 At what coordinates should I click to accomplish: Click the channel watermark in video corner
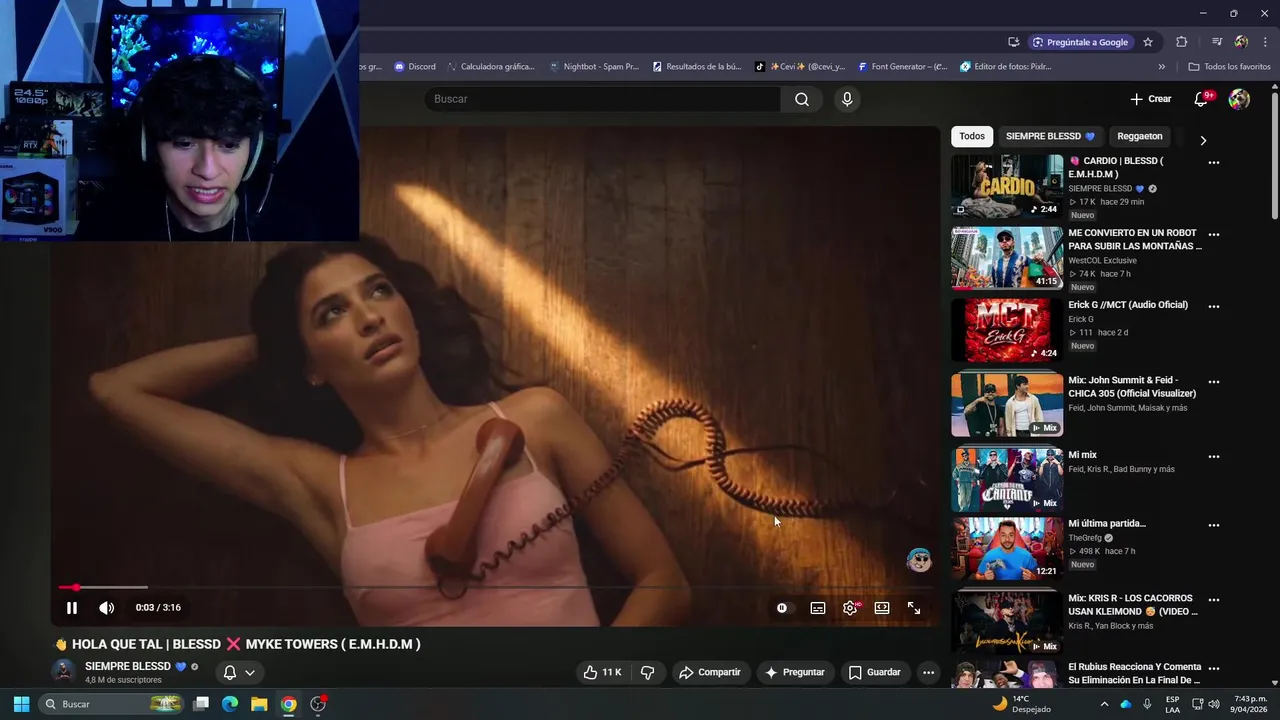click(919, 560)
